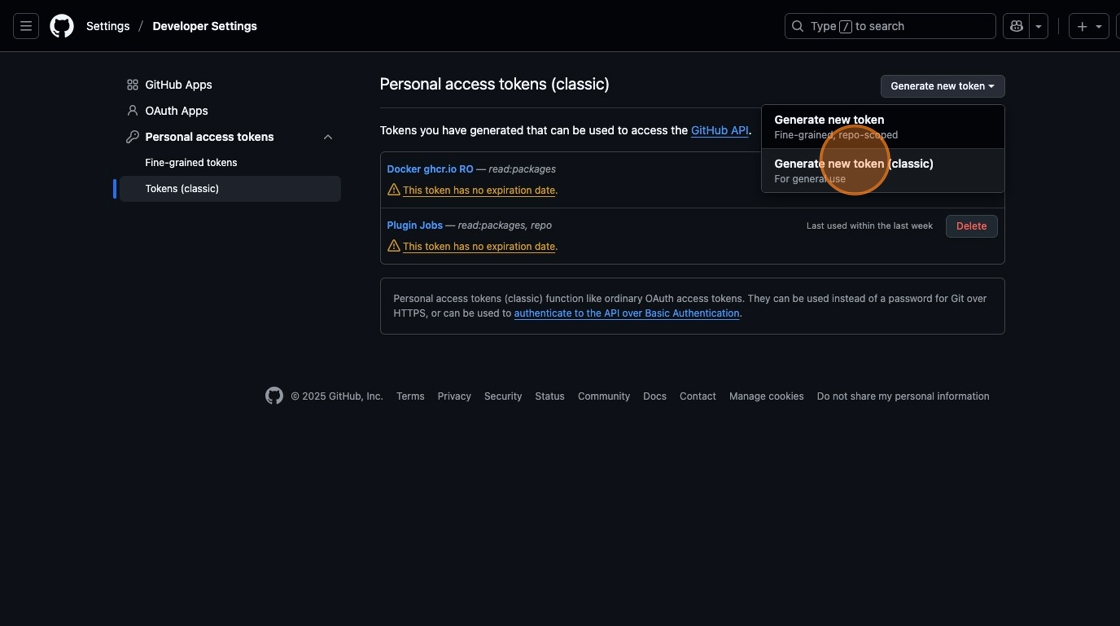
Task: Open the Docker ghcr.io RO token
Action: [430, 169]
